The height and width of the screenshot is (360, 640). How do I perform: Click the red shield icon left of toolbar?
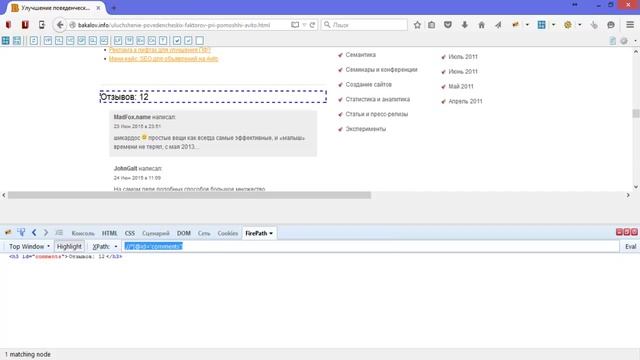click(8, 25)
